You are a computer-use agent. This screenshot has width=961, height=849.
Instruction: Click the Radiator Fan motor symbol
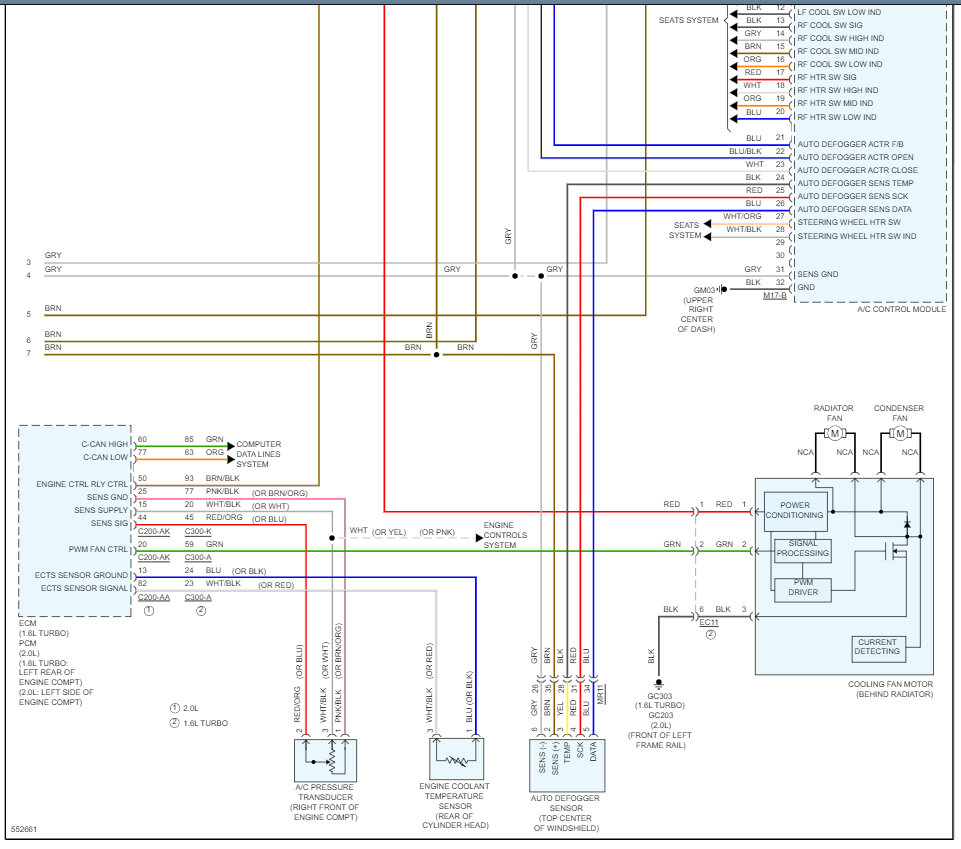pyautogui.click(x=834, y=433)
